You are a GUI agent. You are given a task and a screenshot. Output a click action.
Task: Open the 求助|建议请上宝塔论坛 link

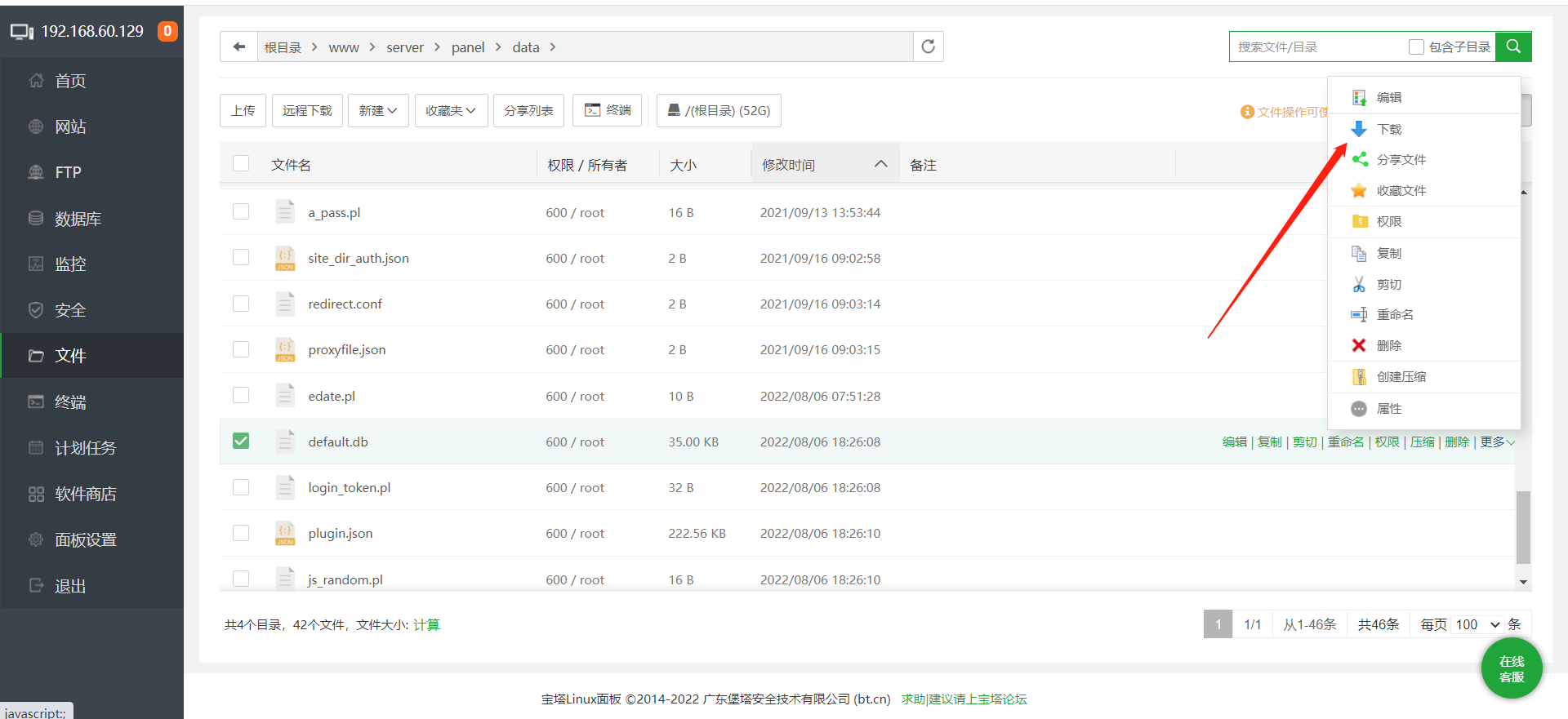click(x=964, y=699)
